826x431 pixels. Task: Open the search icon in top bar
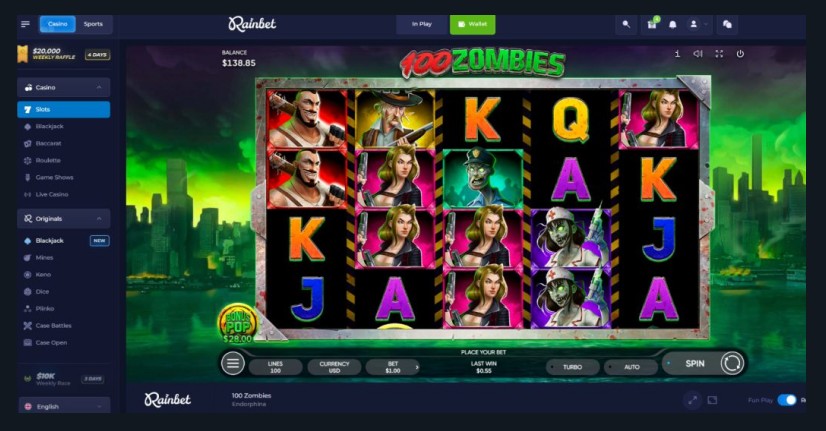pyautogui.click(x=626, y=24)
